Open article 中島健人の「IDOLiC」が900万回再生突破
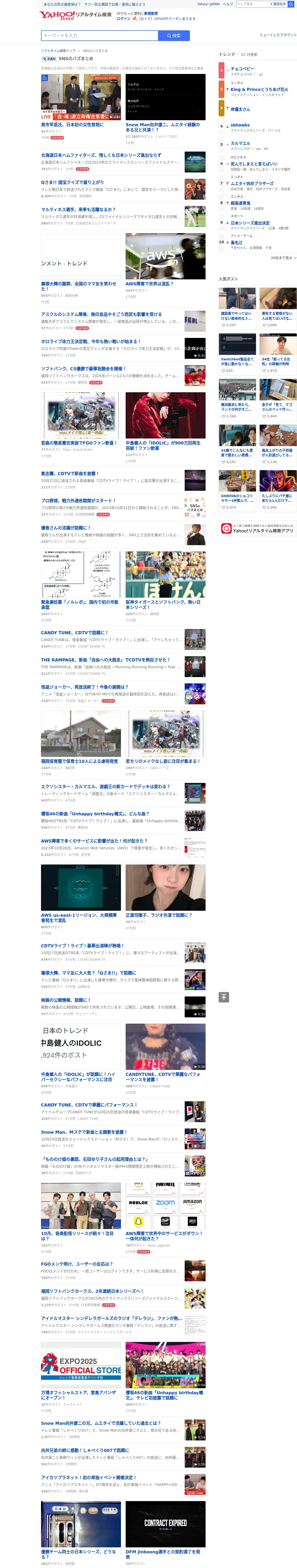The height and width of the screenshot is (1568, 297). pos(162,446)
